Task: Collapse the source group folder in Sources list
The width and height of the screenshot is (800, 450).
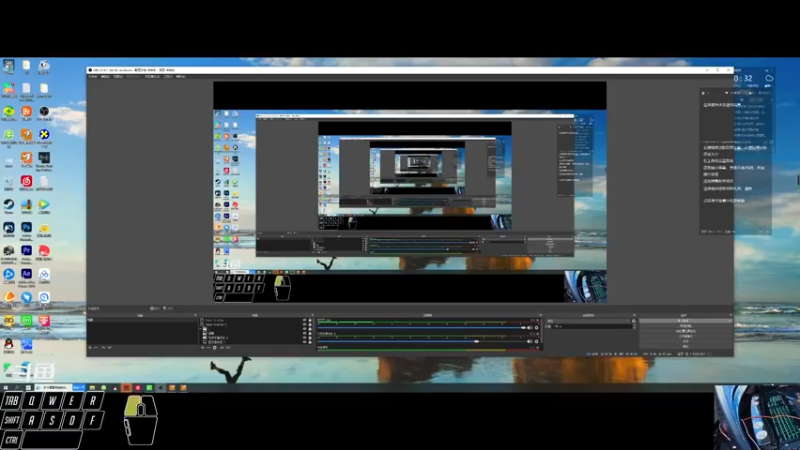Action: point(200,328)
